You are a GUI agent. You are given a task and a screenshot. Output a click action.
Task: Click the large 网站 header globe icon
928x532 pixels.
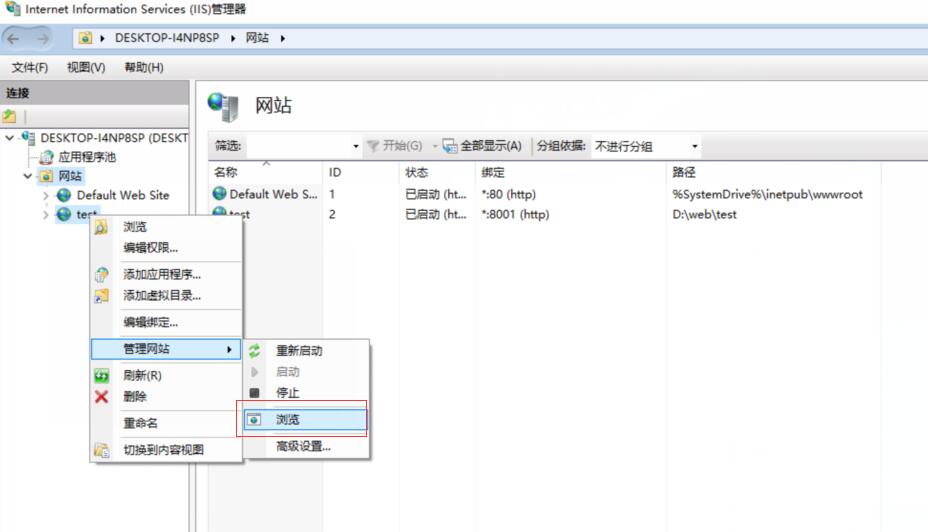click(223, 107)
